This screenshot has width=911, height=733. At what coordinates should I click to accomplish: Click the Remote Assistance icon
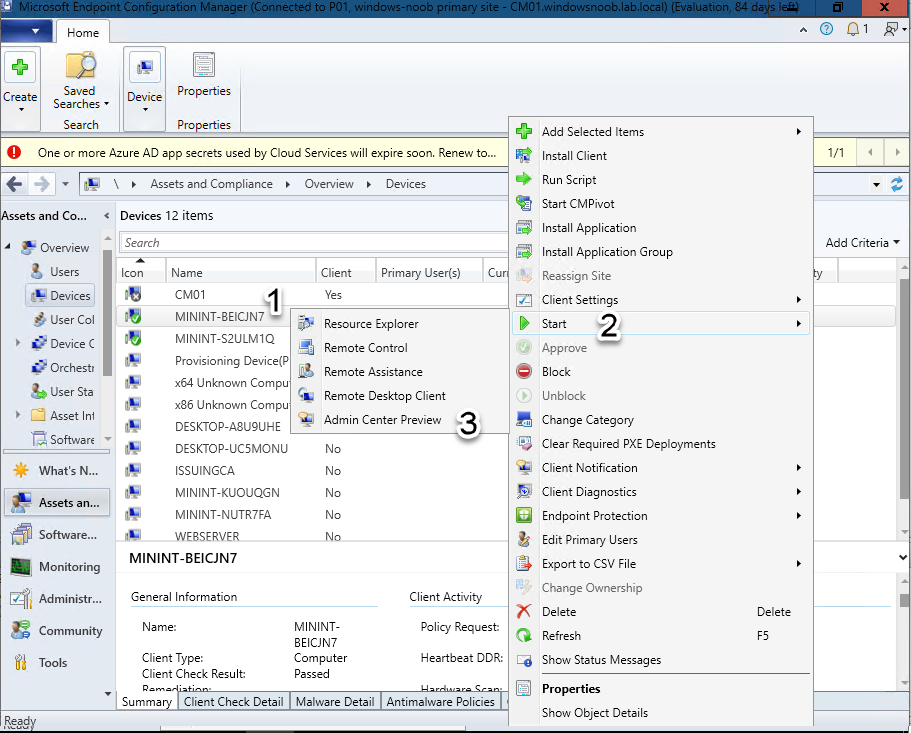tap(306, 371)
